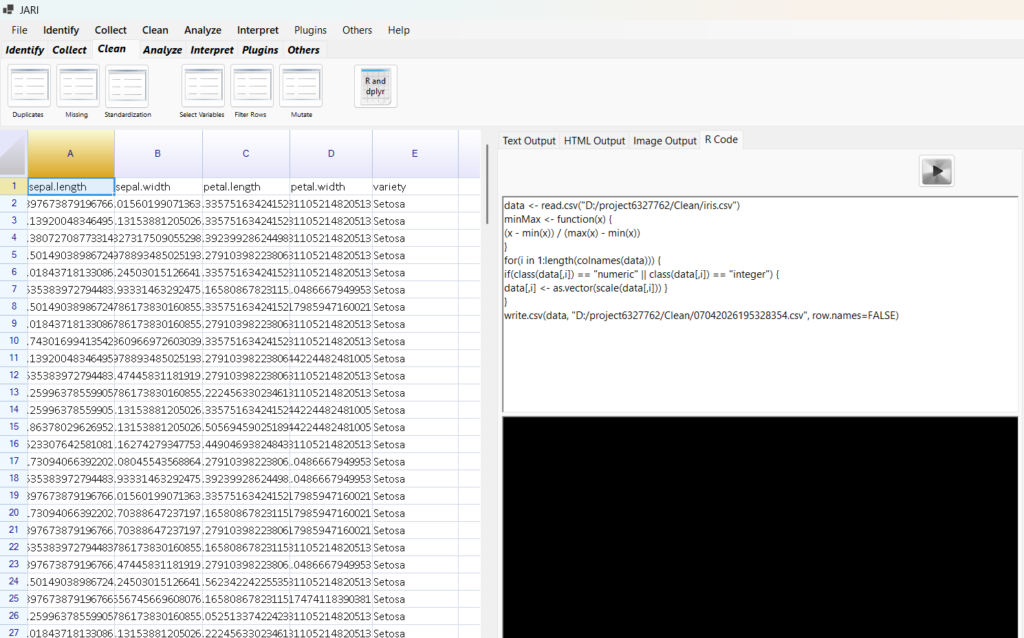Click inside the R code editor

pyautogui.click(x=758, y=360)
